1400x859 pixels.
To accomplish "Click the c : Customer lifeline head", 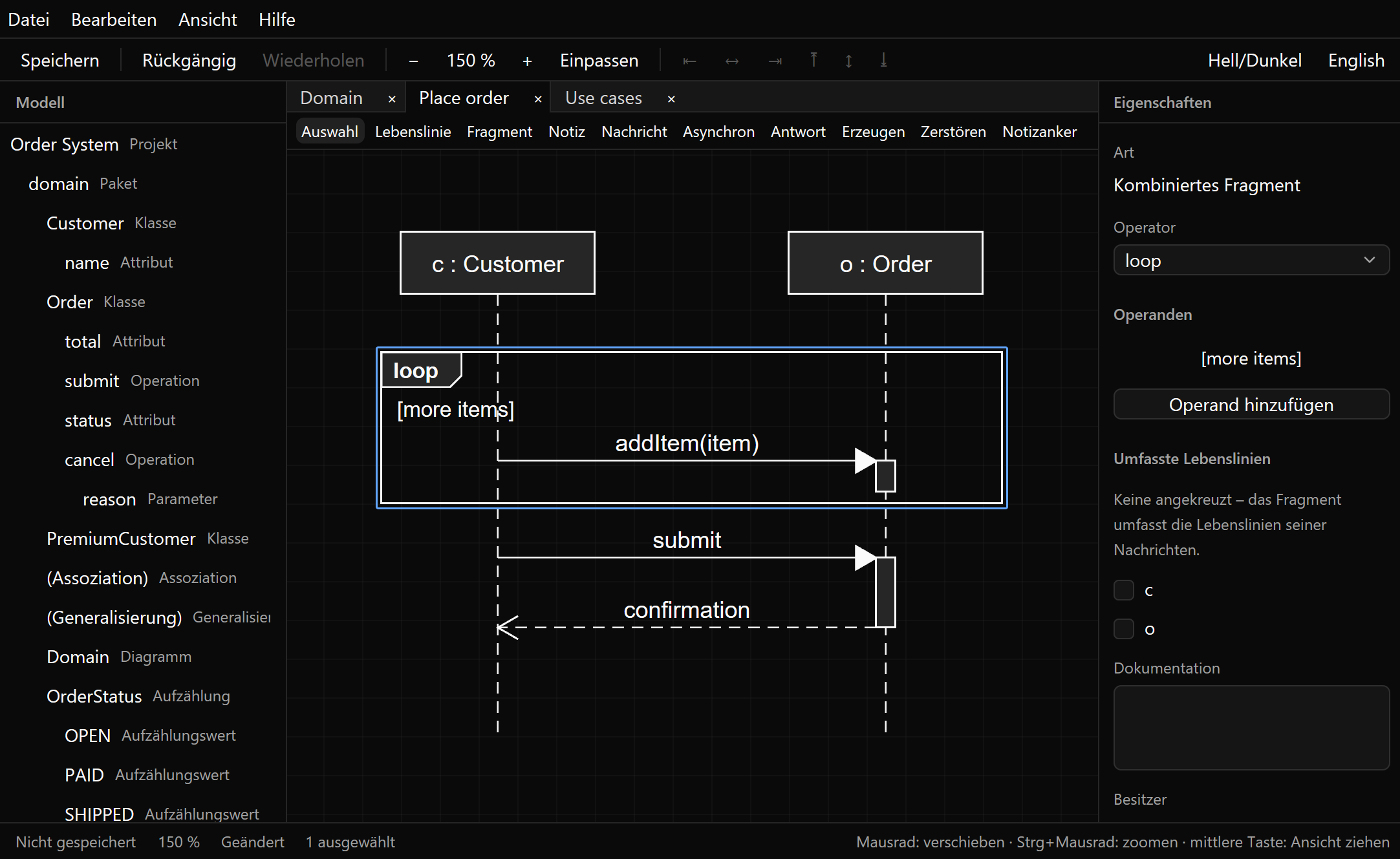I will tap(497, 263).
